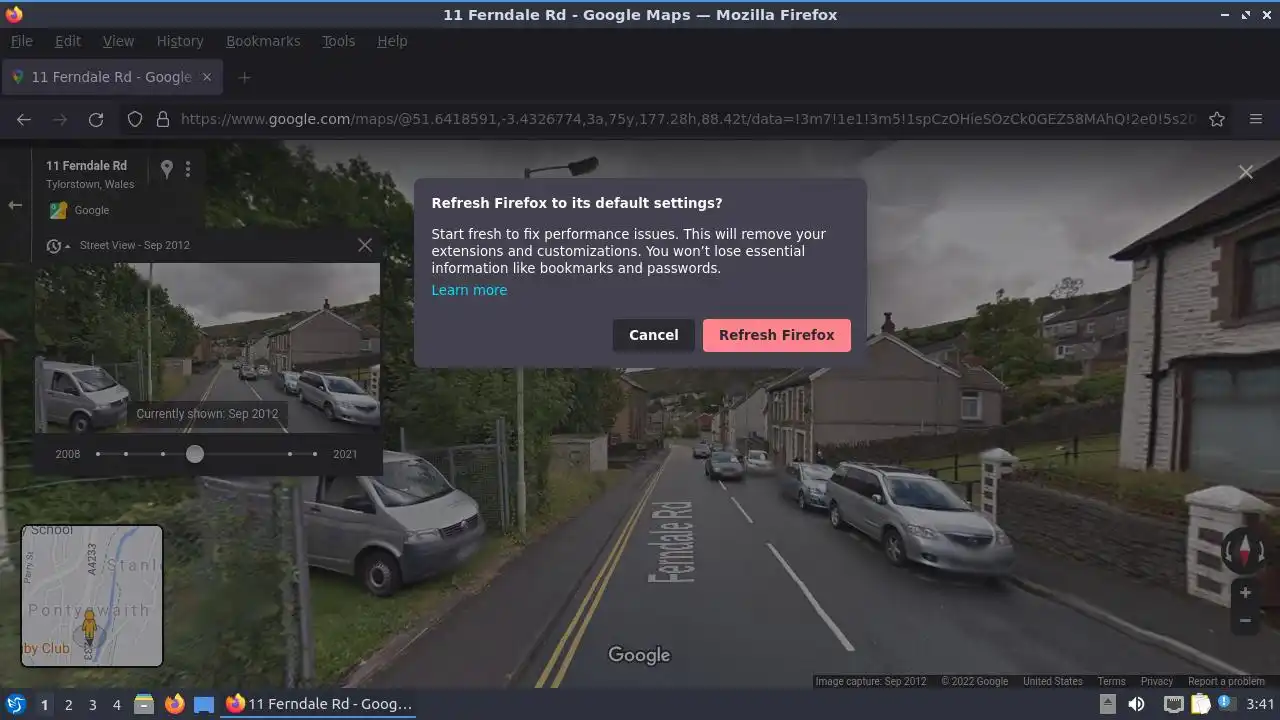Open the three-dot more options menu
1280x720 pixels.
coord(188,169)
